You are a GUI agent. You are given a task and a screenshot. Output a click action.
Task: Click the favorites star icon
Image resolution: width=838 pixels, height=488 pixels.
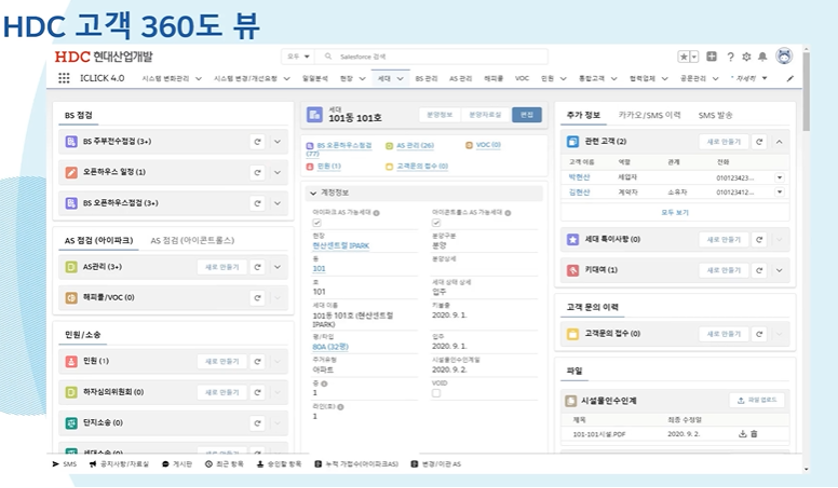pyautogui.click(x=684, y=57)
